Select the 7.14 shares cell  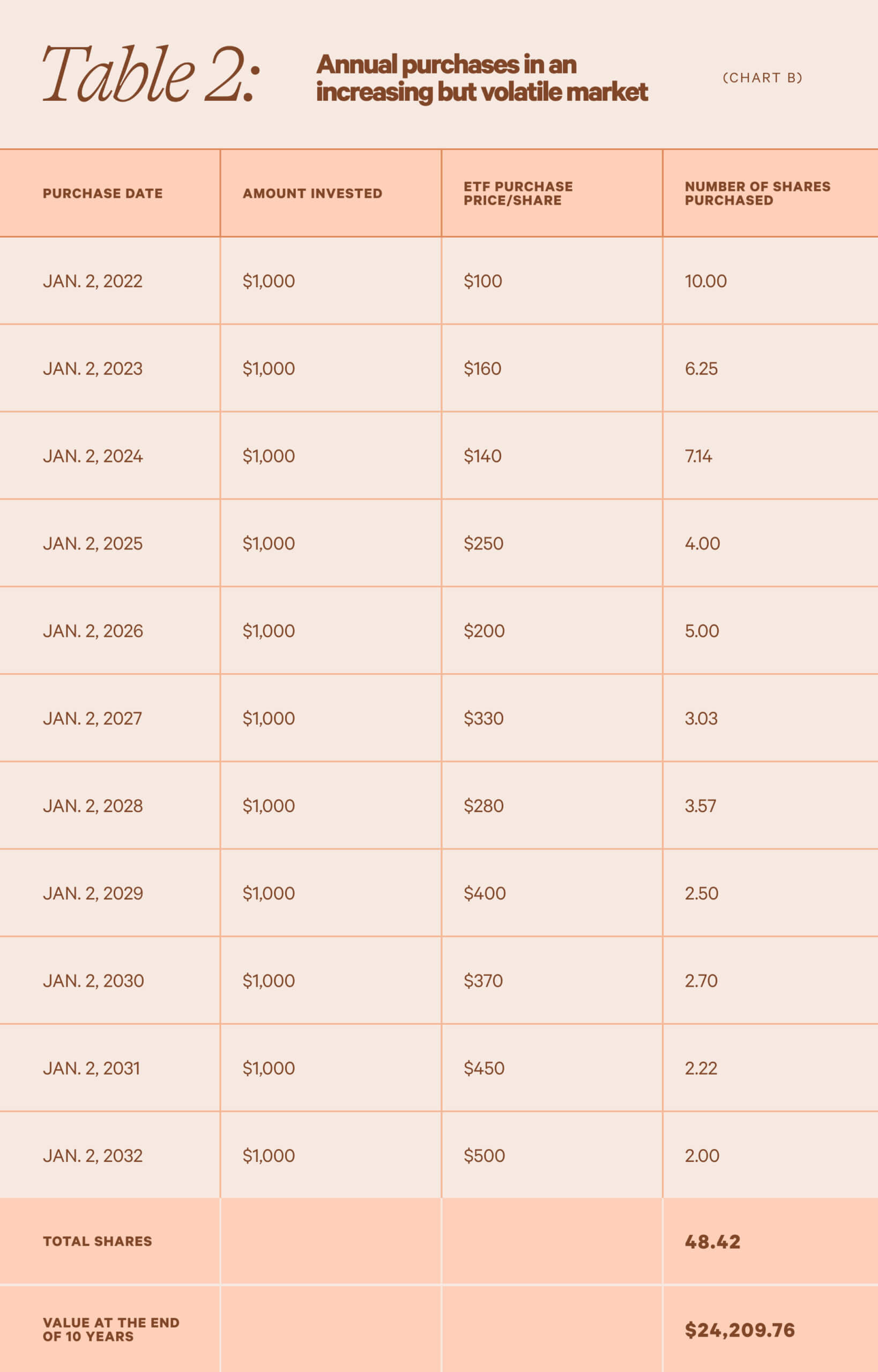(x=698, y=456)
